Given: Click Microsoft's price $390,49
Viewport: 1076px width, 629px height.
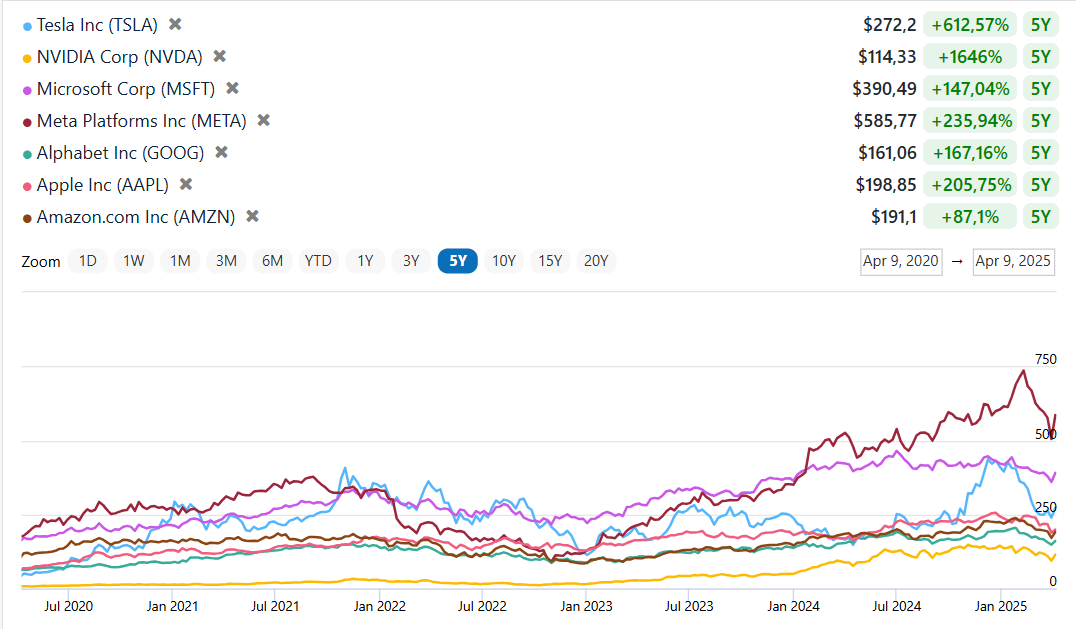Looking at the screenshot, I should pos(885,88).
